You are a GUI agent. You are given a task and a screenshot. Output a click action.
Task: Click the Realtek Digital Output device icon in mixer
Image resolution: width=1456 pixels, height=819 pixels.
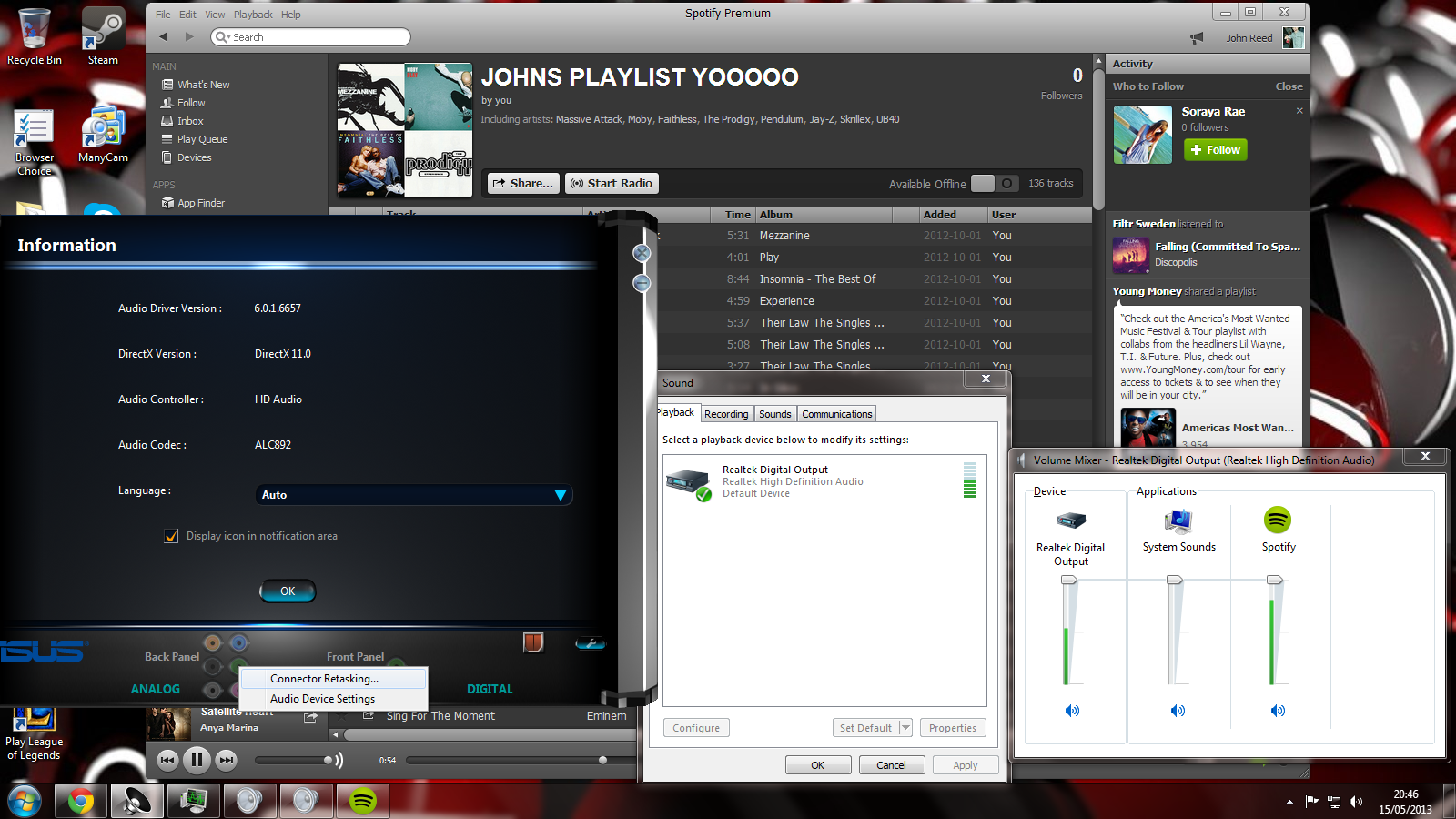coord(1071,521)
